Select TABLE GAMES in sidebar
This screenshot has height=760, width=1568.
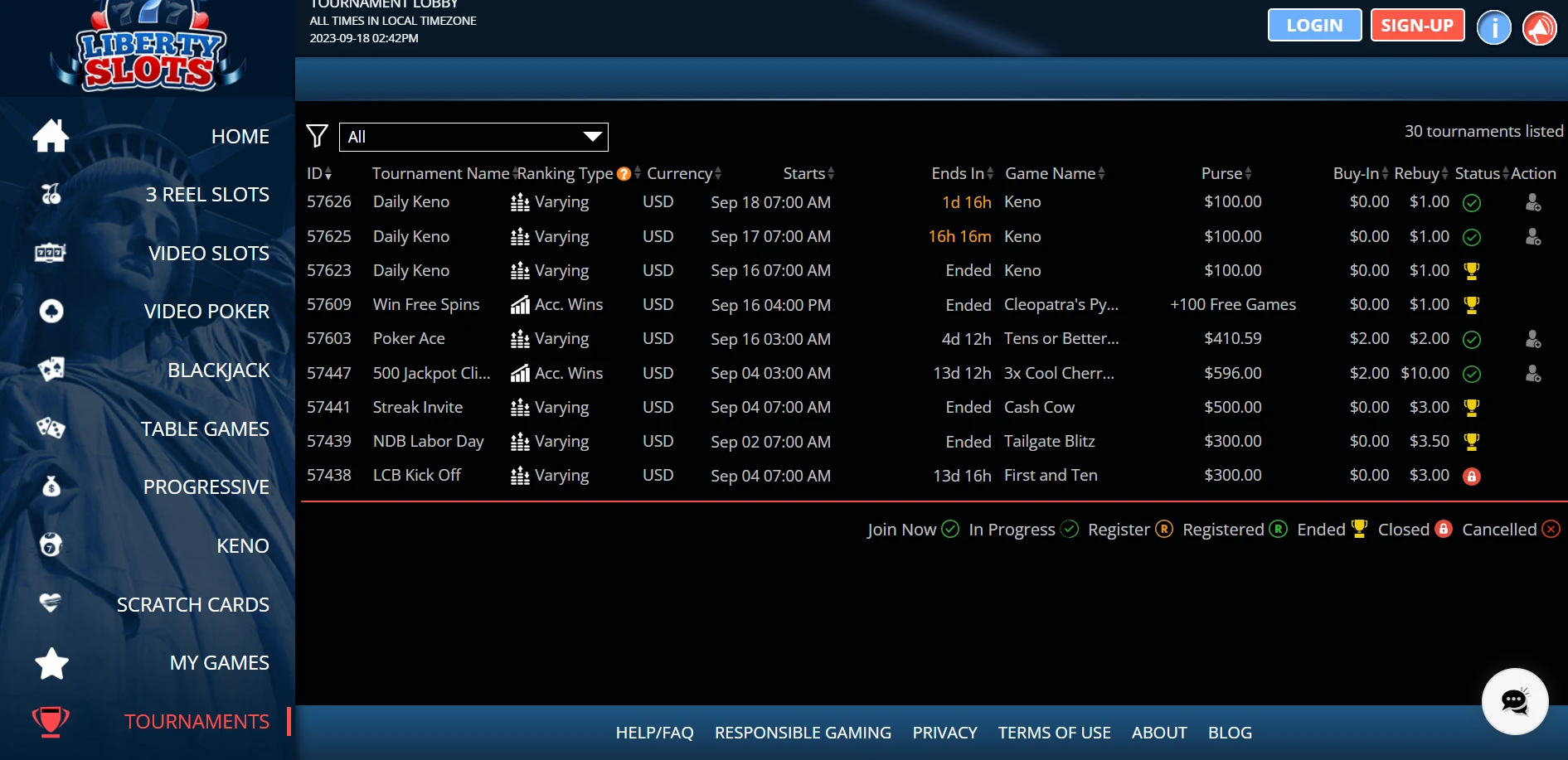click(x=205, y=429)
